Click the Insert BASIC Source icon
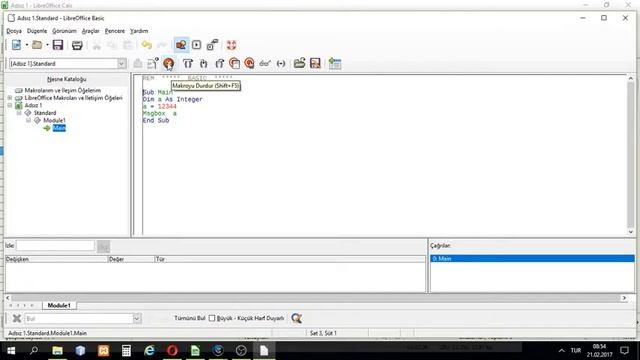The height and width of the screenshot is (360, 640). 300,63
